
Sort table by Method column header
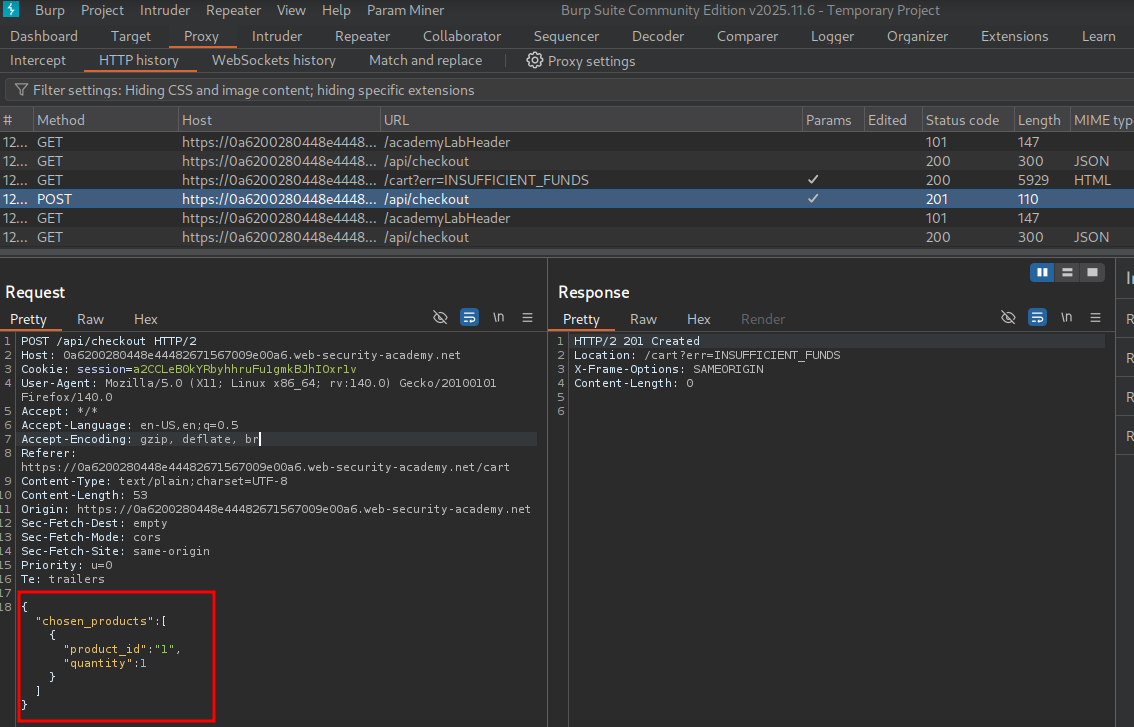106,120
